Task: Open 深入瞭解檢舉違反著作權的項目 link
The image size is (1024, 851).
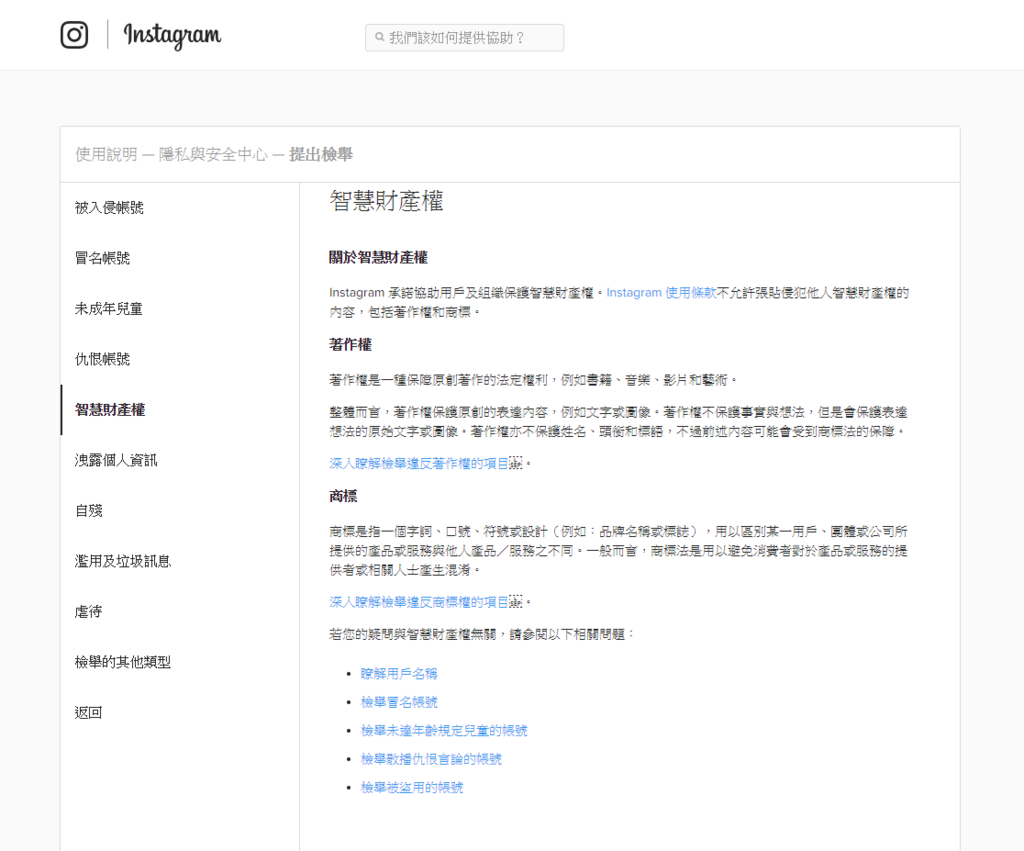Action: click(426, 464)
